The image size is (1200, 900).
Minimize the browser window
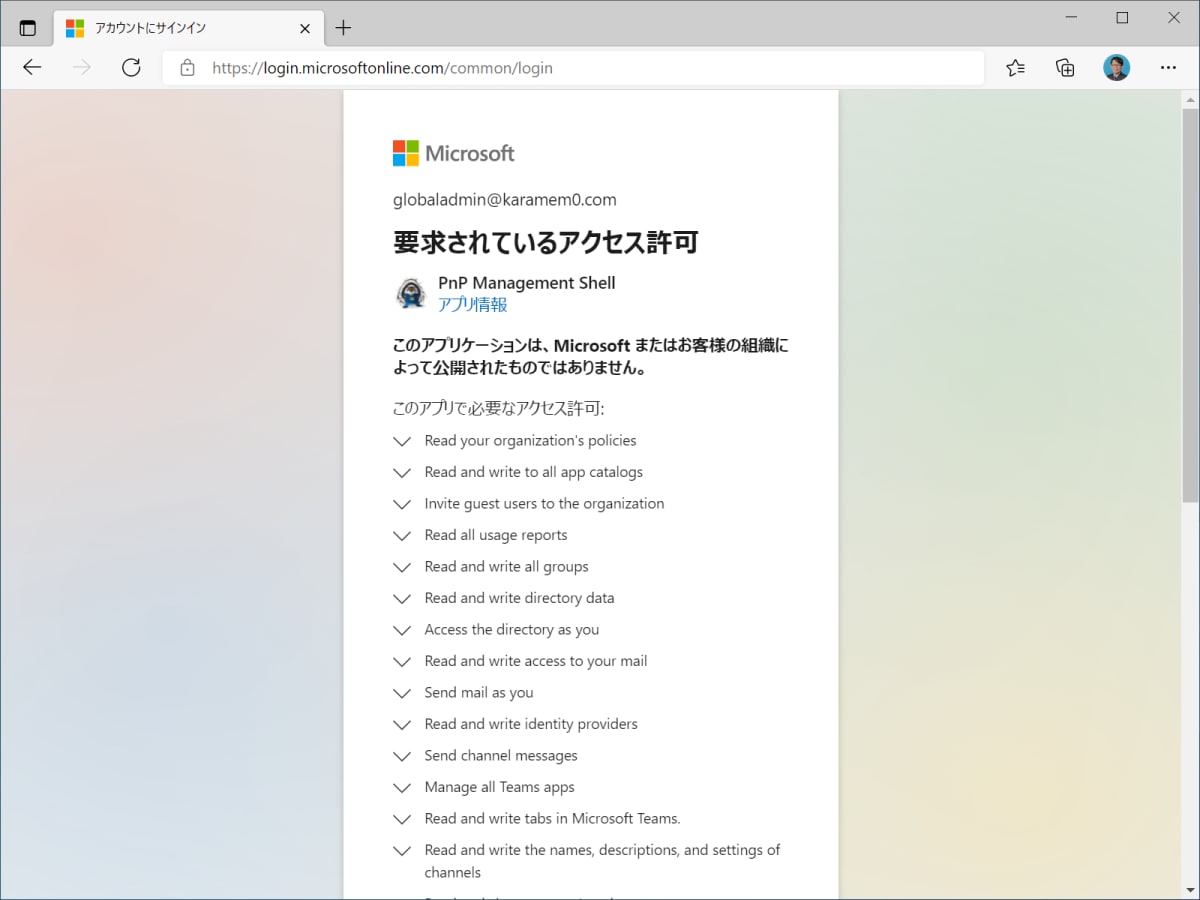(1071, 18)
